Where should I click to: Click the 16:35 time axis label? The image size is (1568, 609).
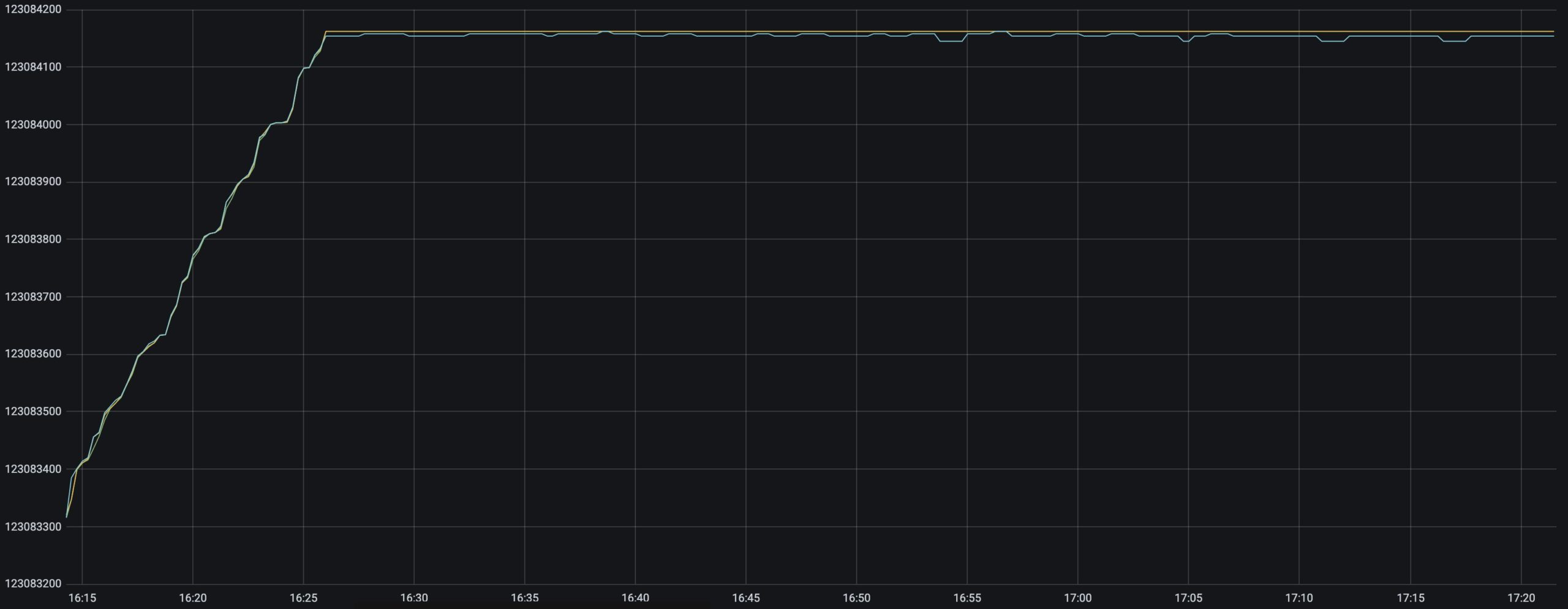click(525, 597)
